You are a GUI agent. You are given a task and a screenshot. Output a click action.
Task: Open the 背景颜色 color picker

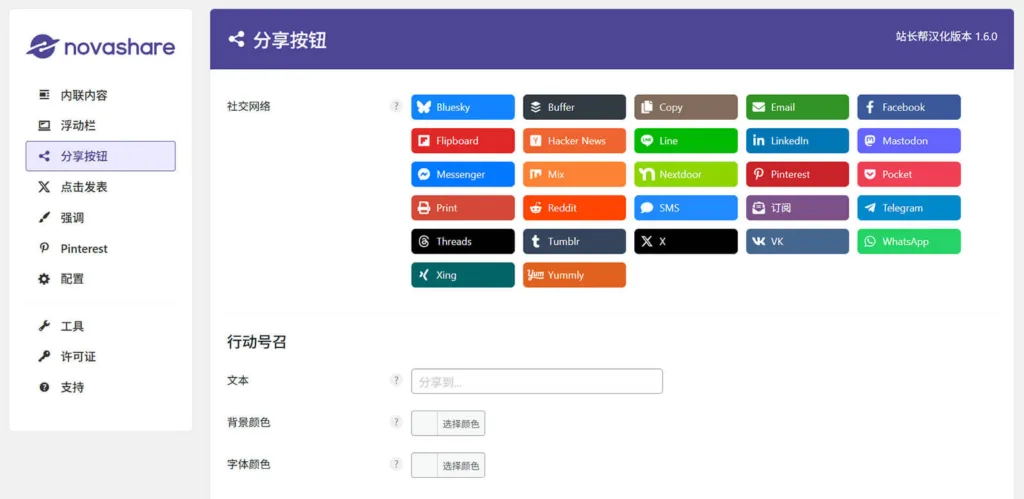pos(448,423)
